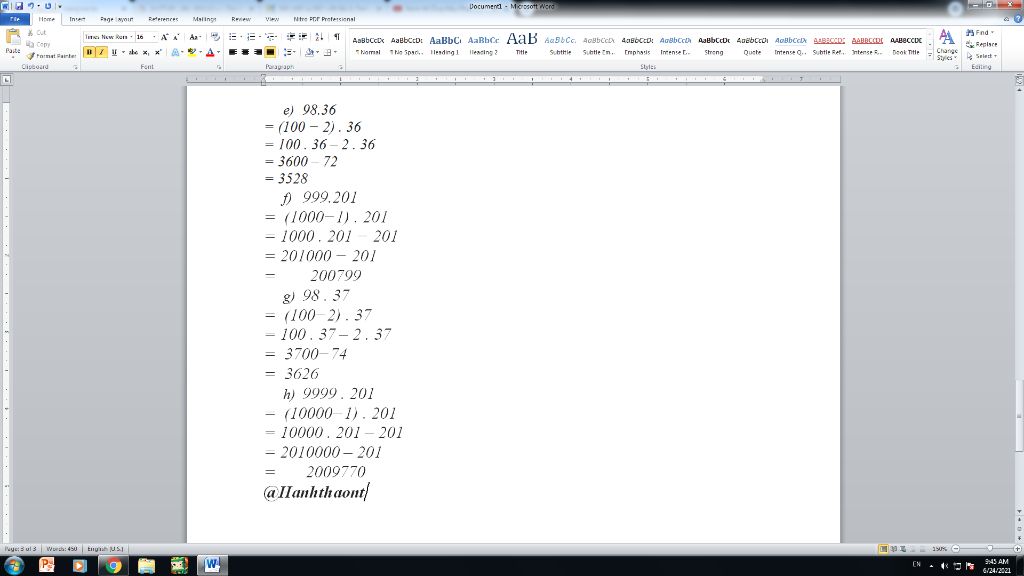Open the File tab

pos(15,19)
